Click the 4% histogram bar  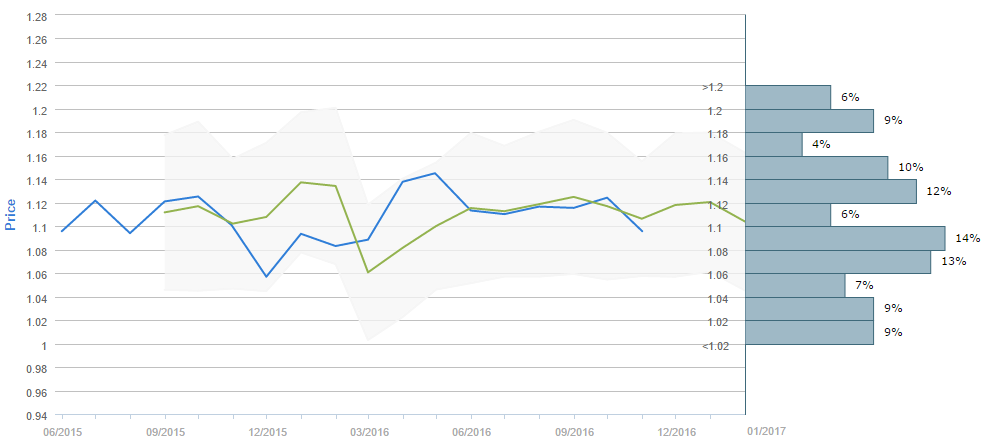774,144
